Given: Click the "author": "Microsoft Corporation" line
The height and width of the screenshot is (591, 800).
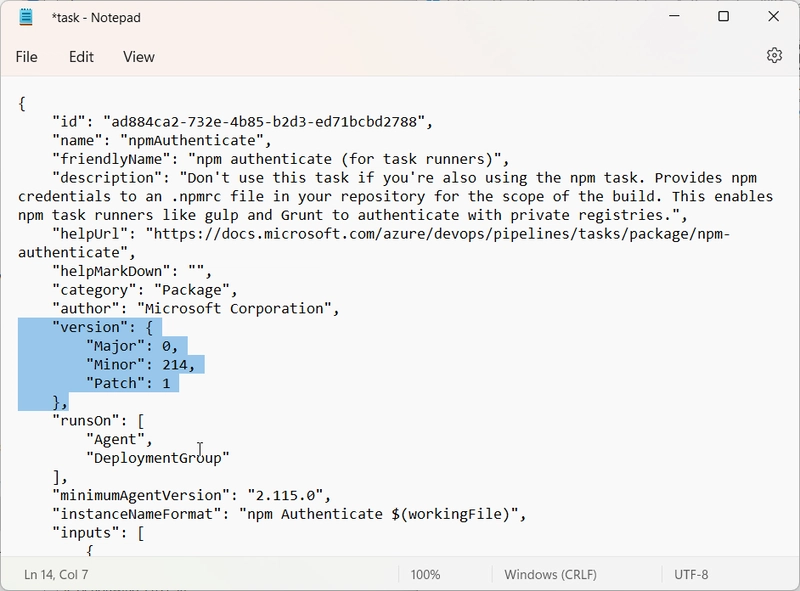Looking at the screenshot, I should coord(196,308).
